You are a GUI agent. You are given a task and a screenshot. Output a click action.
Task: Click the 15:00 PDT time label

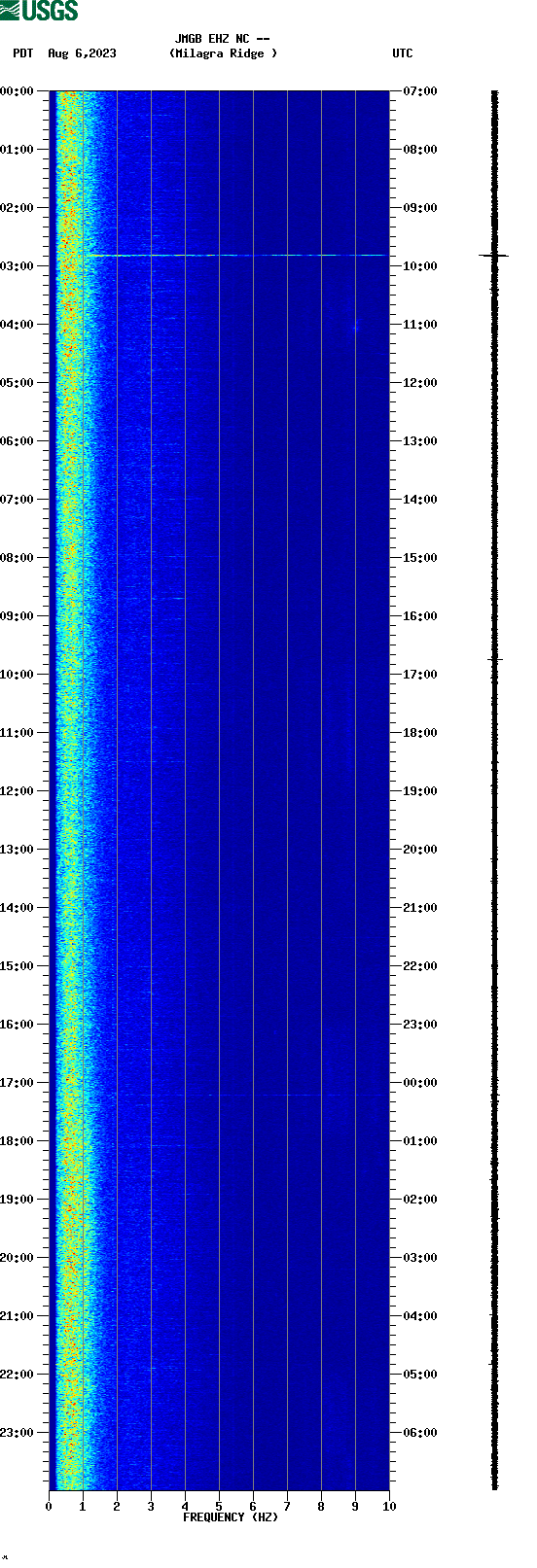coord(18,966)
